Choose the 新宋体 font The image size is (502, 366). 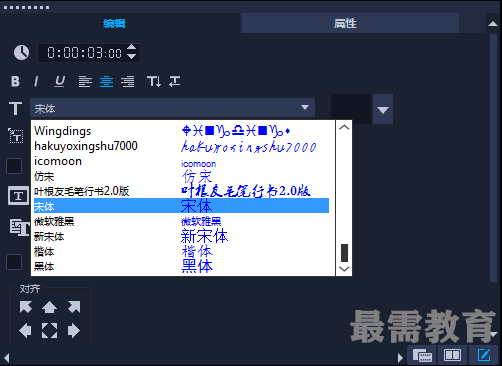(181, 236)
